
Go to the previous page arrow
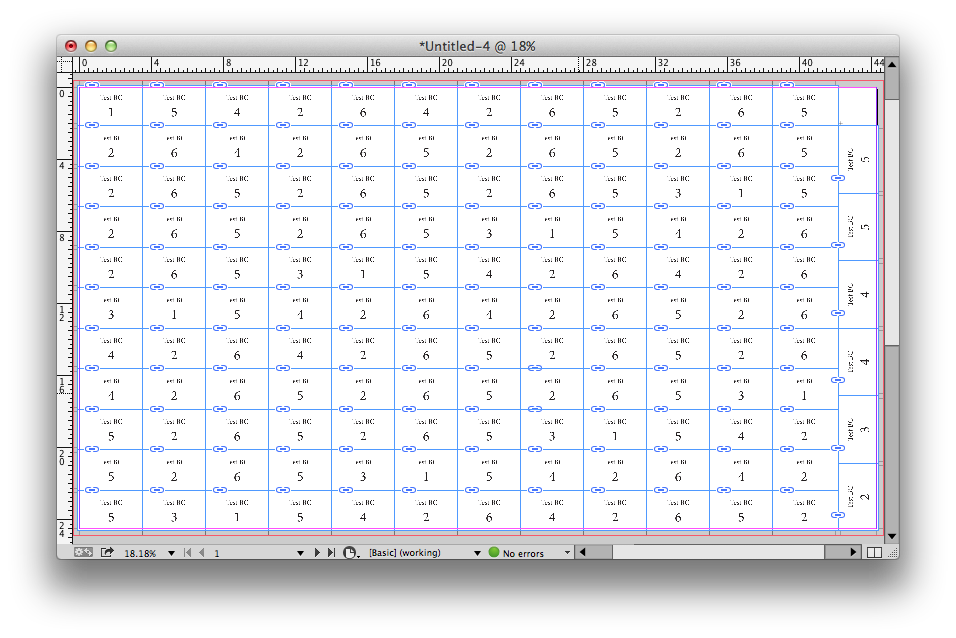[201, 552]
